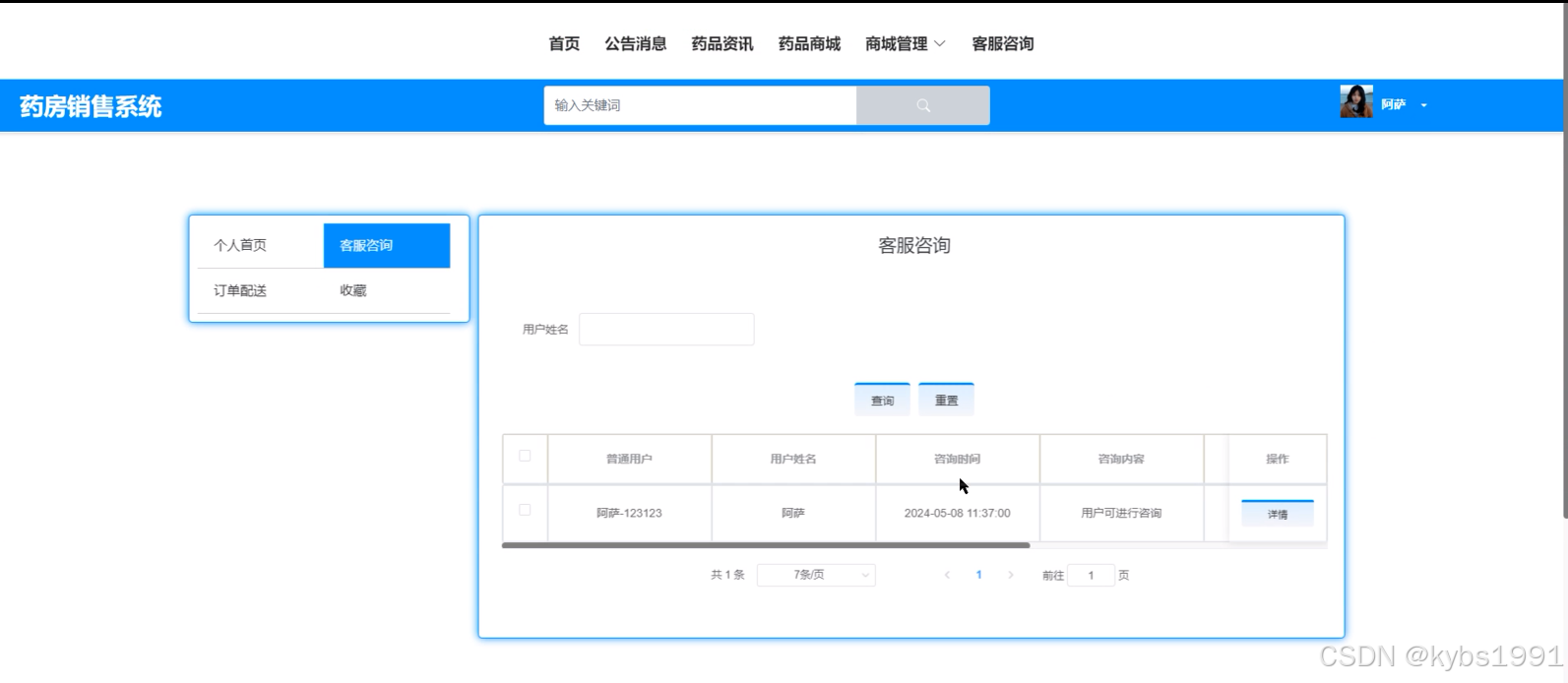Click the 前往 page number input
The height and width of the screenshot is (683, 1568).
1091,575
